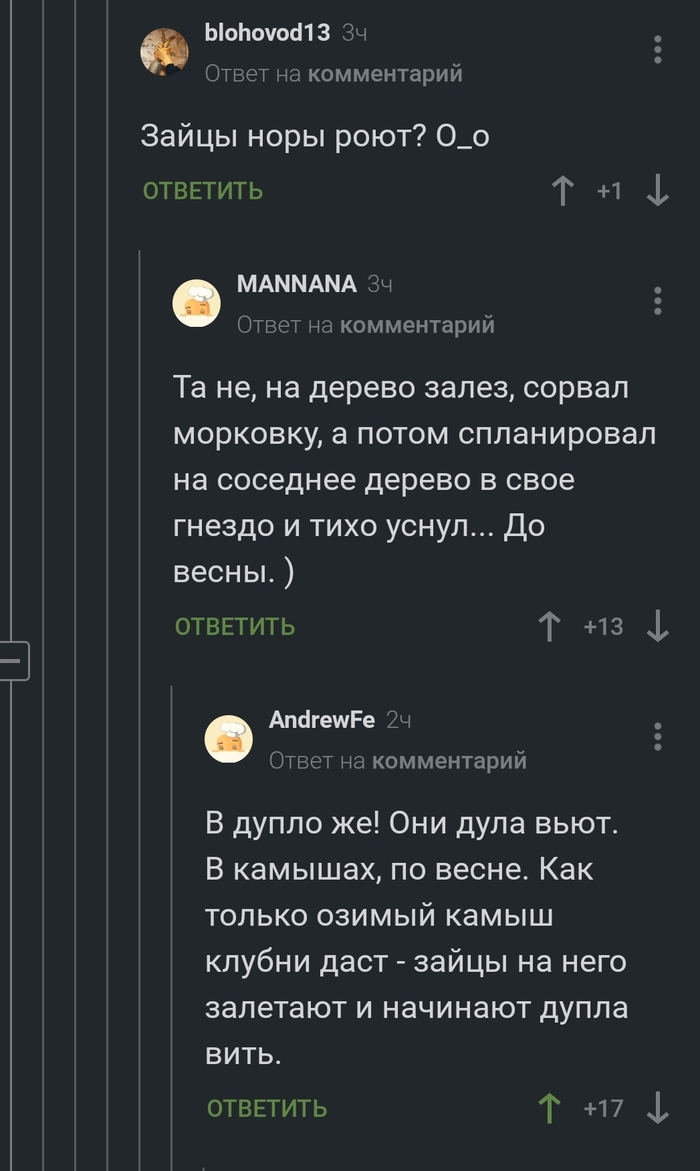Downvote AndrewFe's comment
This screenshot has width=700, height=1171.
point(657,1108)
